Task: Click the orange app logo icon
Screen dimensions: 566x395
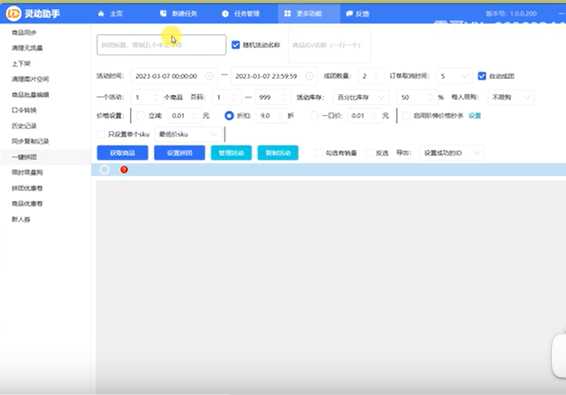Action: click(x=13, y=13)
